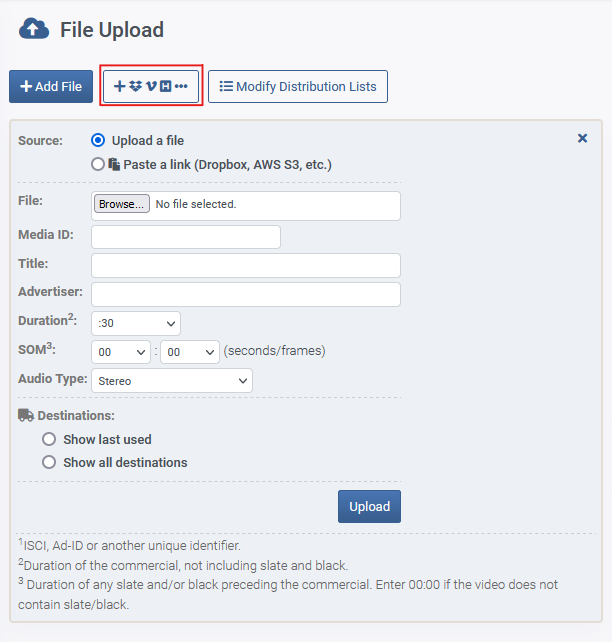This screenshot has height=642, width=612.
Task: Click the list icon on Modify Distribution Lists
Action: 226,86
